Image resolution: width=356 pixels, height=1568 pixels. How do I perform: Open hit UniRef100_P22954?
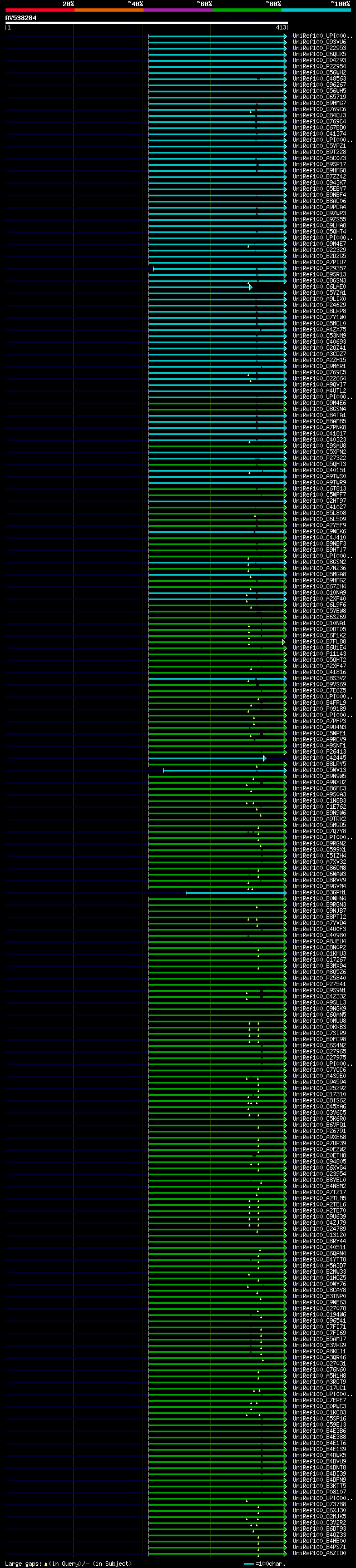[x=319, y=66]
